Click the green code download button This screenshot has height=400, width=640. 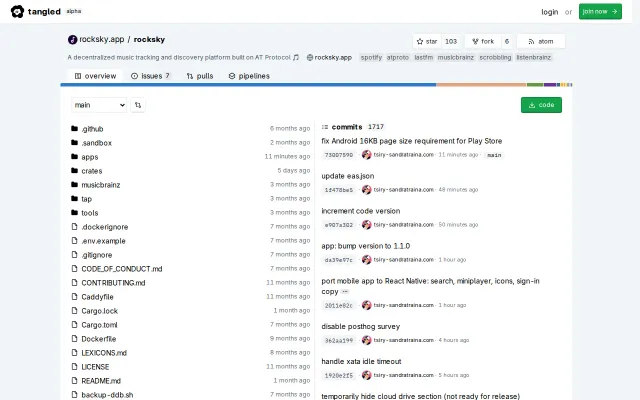(x=541, y=105)
